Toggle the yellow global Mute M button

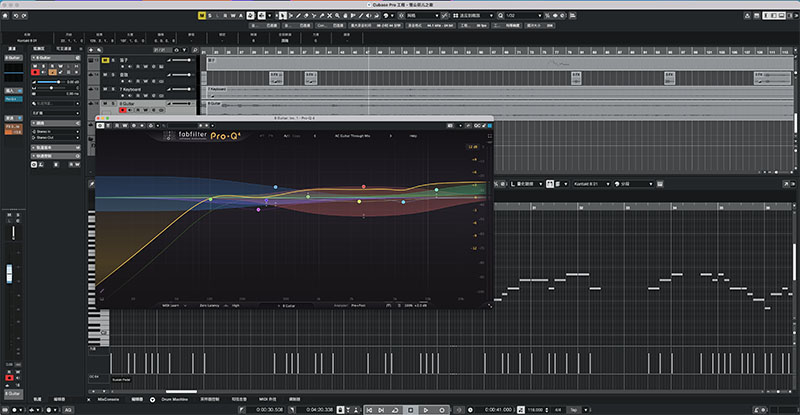tap(202, 15)
